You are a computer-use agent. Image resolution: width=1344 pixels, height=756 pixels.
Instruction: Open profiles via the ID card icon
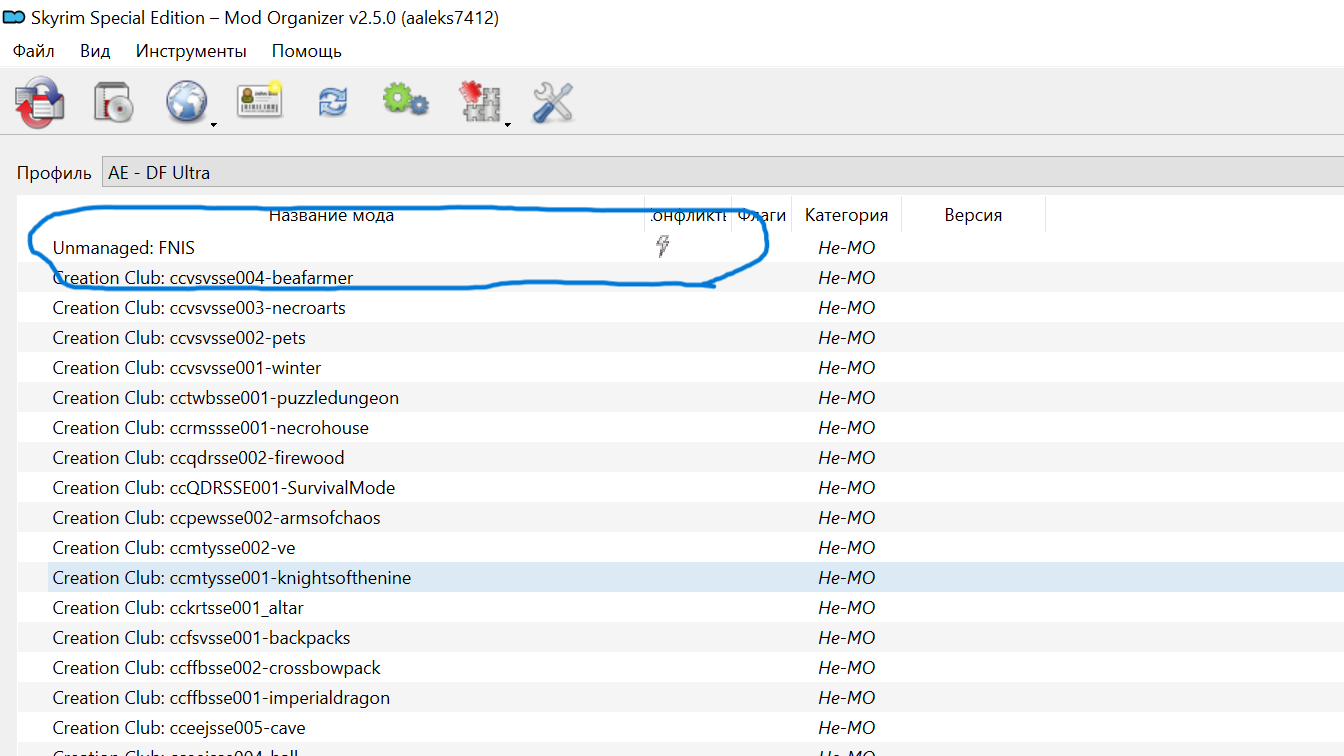pos(259,101)
